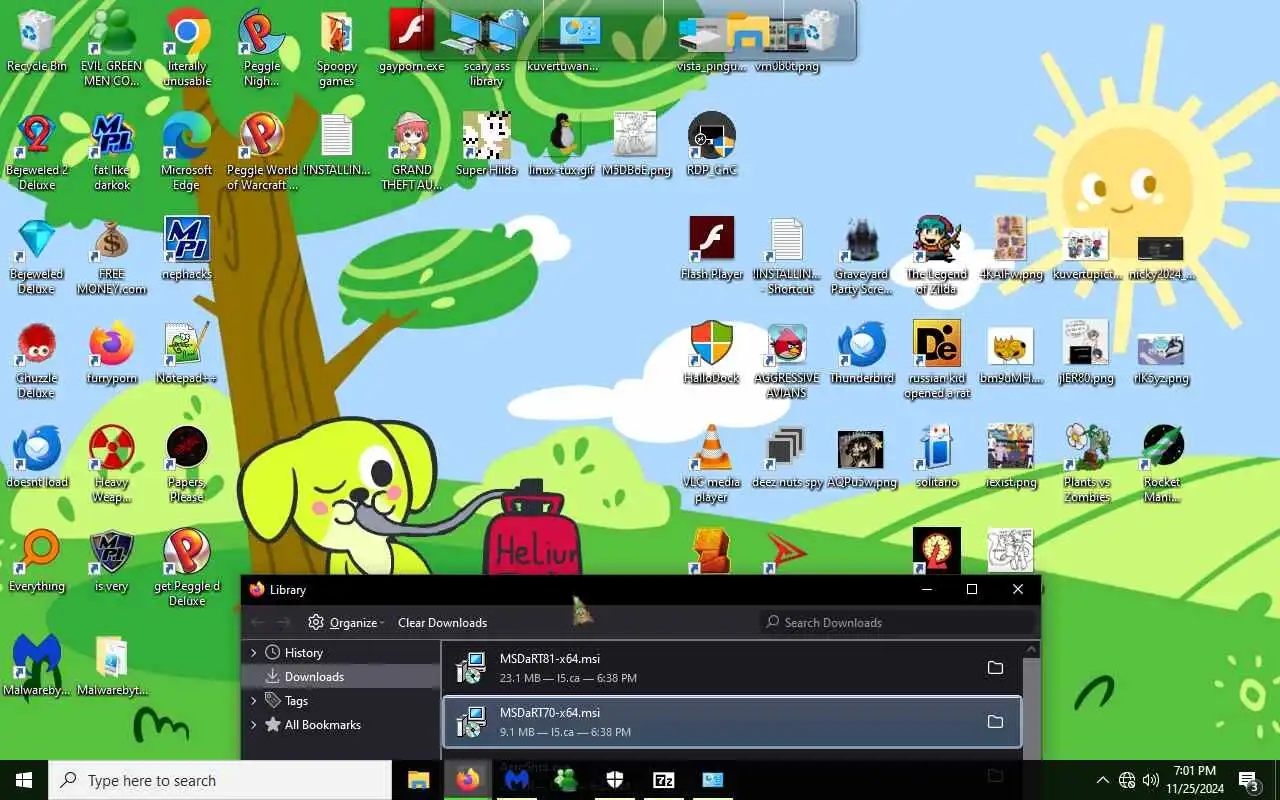The image size is (1280, 800).
Task: Select the Rocket Mani... desktop icon
Action: 1162,464
